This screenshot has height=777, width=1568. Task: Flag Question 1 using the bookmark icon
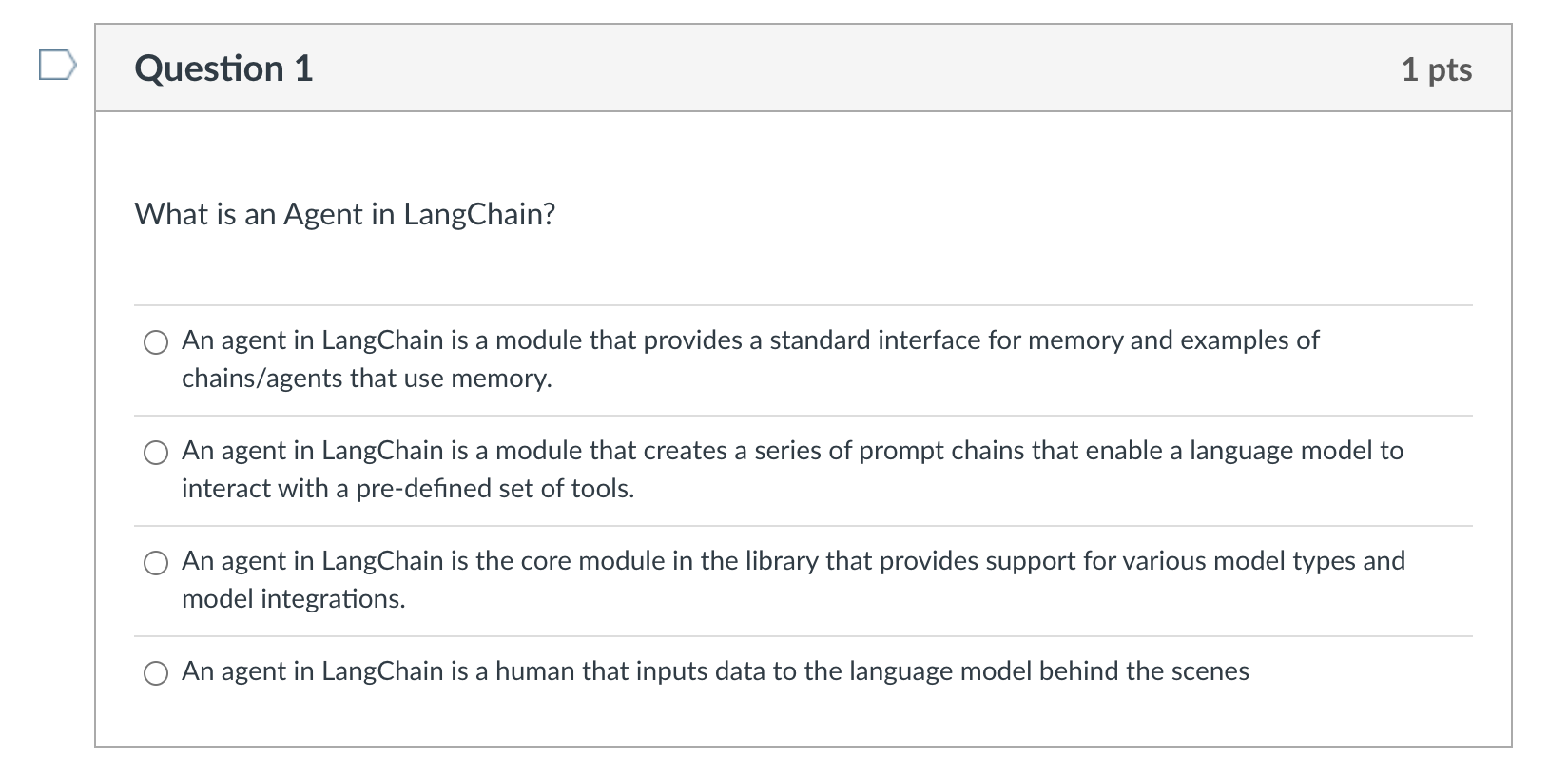[x=57, y=68]
